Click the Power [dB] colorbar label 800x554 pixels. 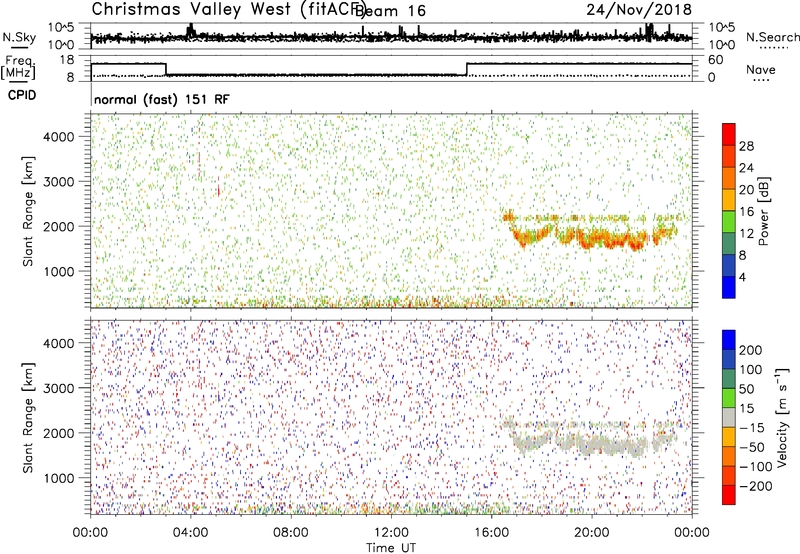763,211
